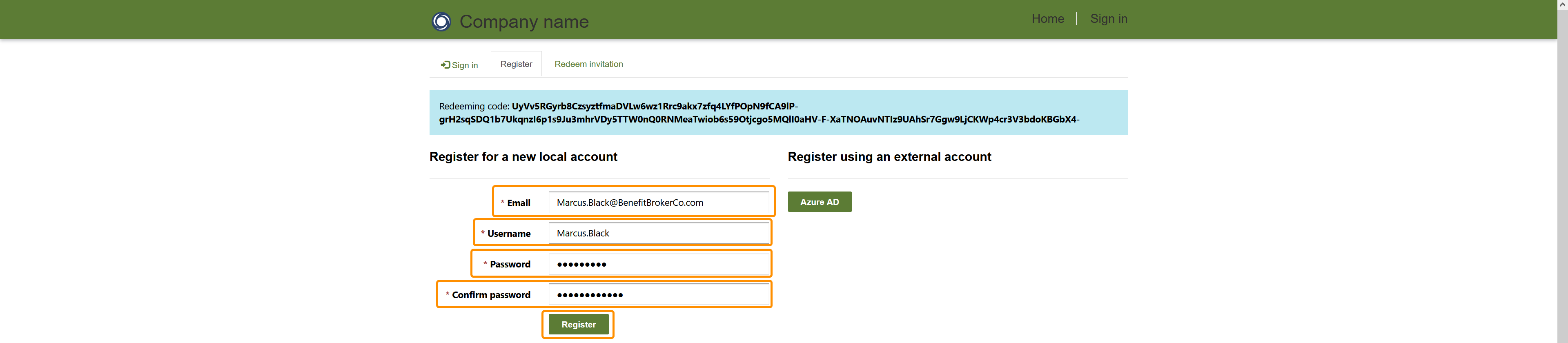Click into the Username text box
The image size is (1568, 343).
[x=658, y=233]
